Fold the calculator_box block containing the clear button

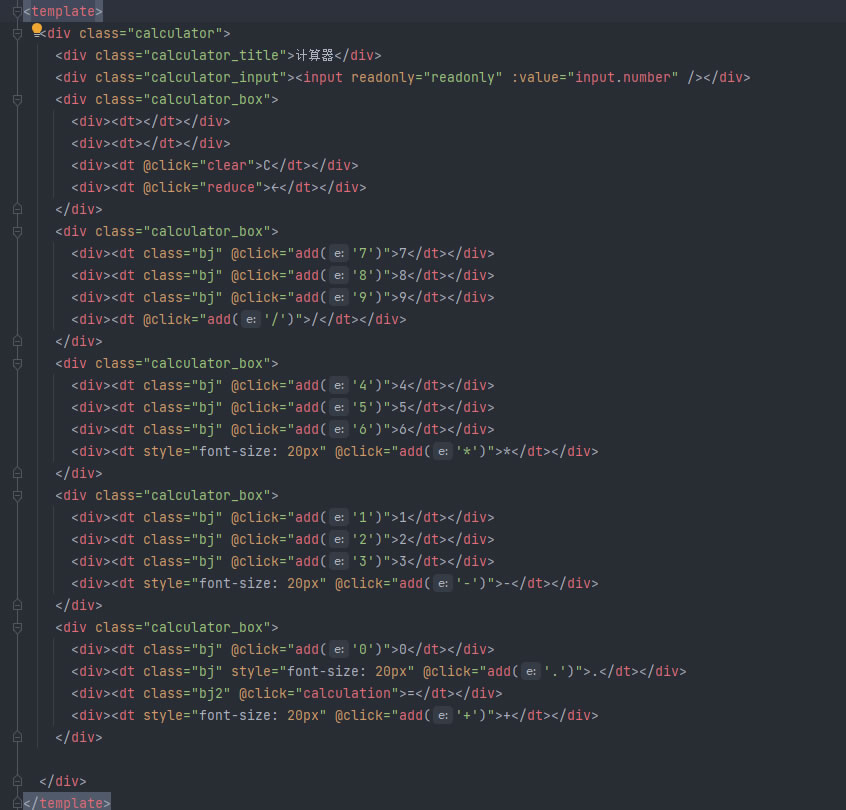click(17, 99)
